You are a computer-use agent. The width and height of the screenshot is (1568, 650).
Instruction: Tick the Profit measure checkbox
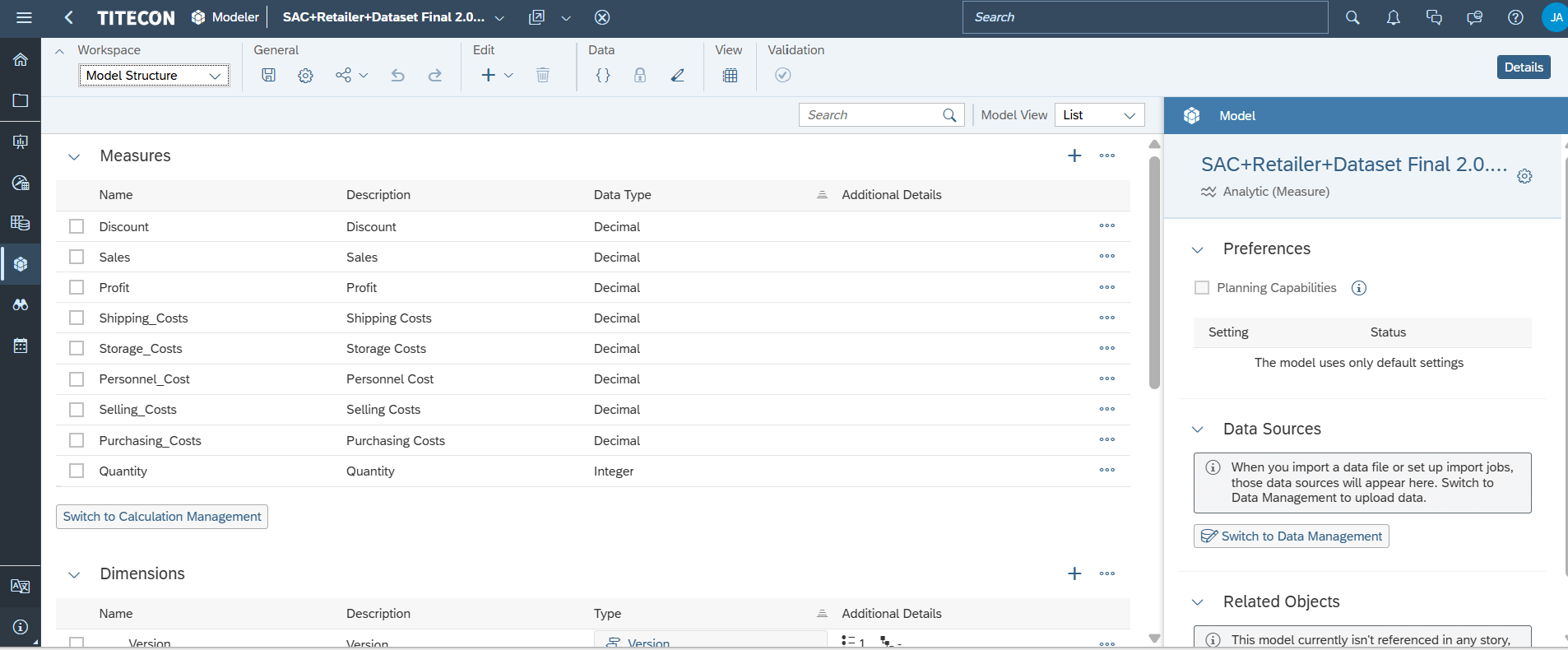tap(77, 287)
